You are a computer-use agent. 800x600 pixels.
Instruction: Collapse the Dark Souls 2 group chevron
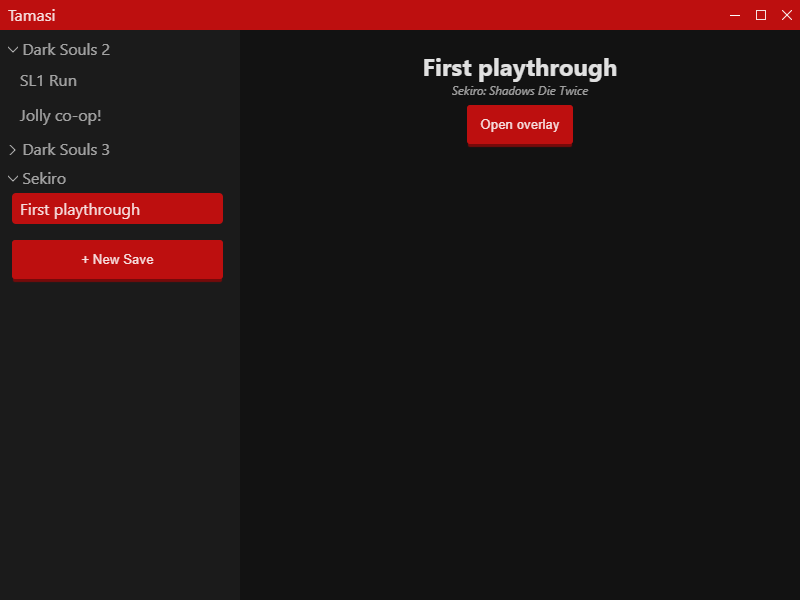pyautogui.click(x=13, y=49)
